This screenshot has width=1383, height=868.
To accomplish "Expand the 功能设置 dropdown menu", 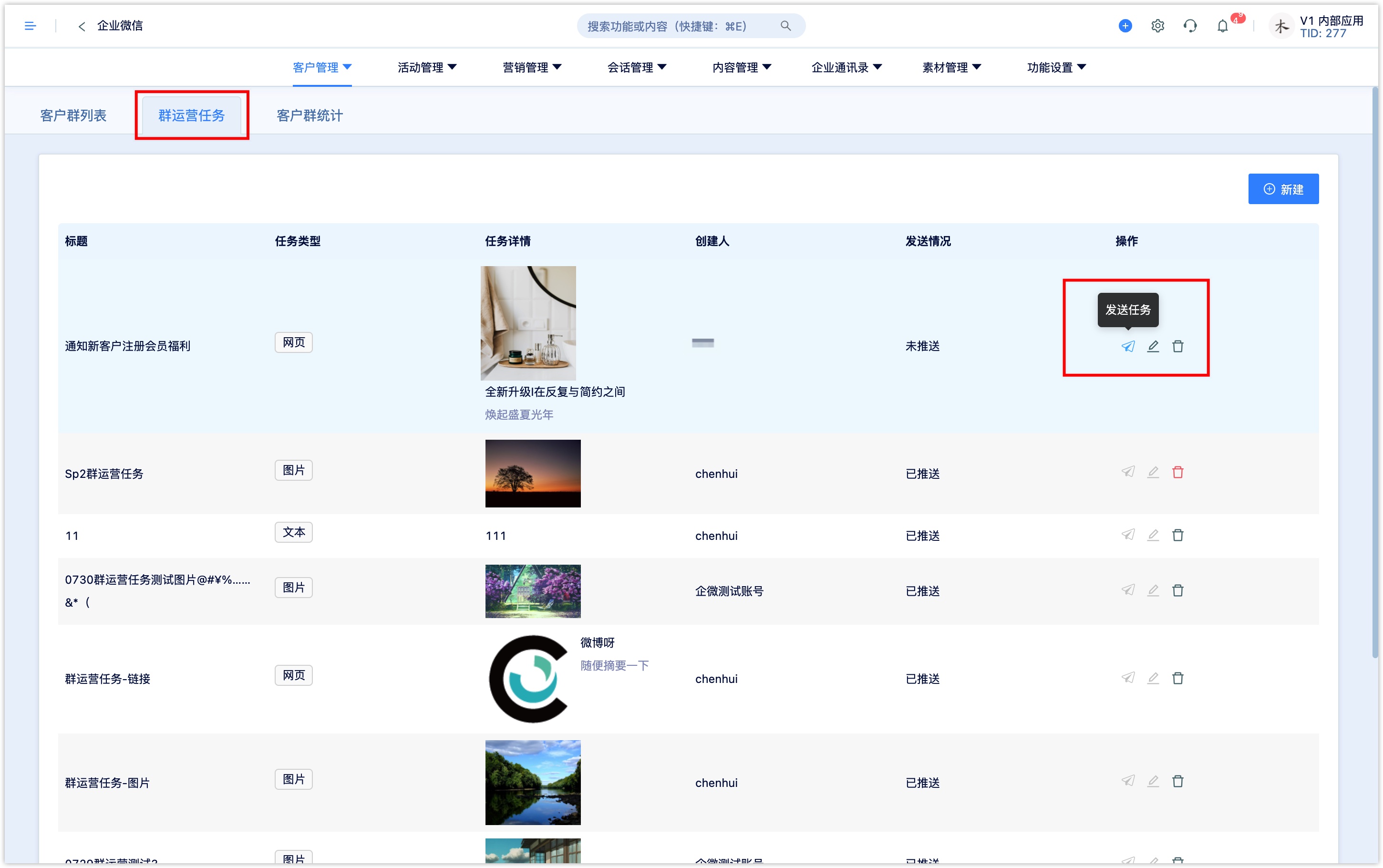I will (1056, 68).
